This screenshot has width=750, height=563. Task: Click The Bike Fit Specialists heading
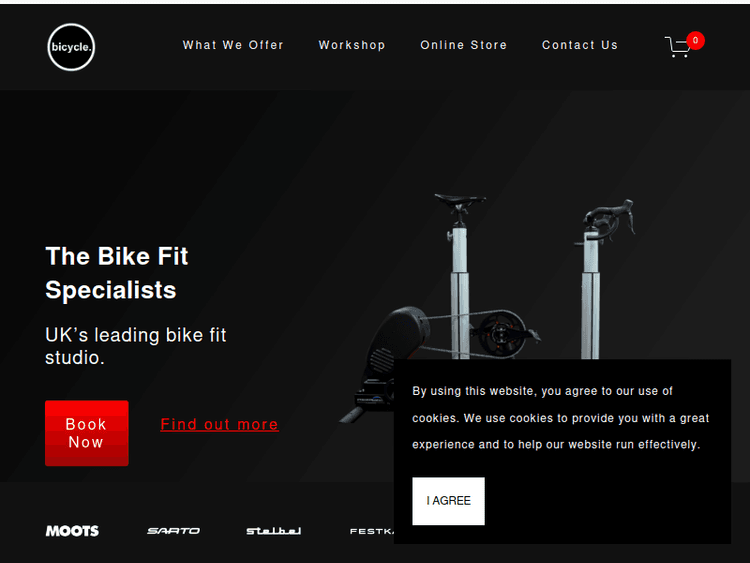pyautogui.click(x=117, y=273)
